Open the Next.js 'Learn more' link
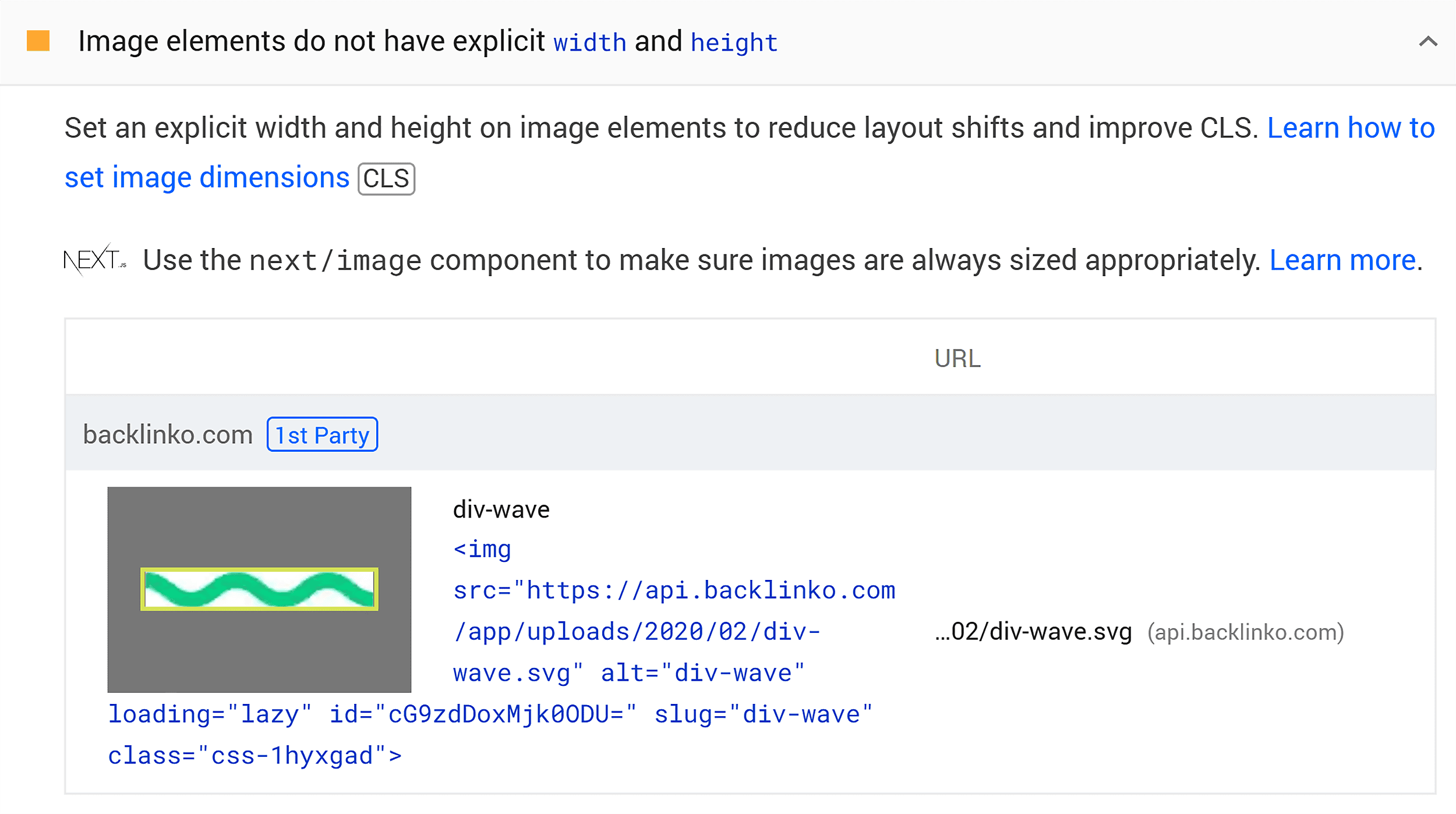Screen dimensions: 1456x814 pos(1342,260)
